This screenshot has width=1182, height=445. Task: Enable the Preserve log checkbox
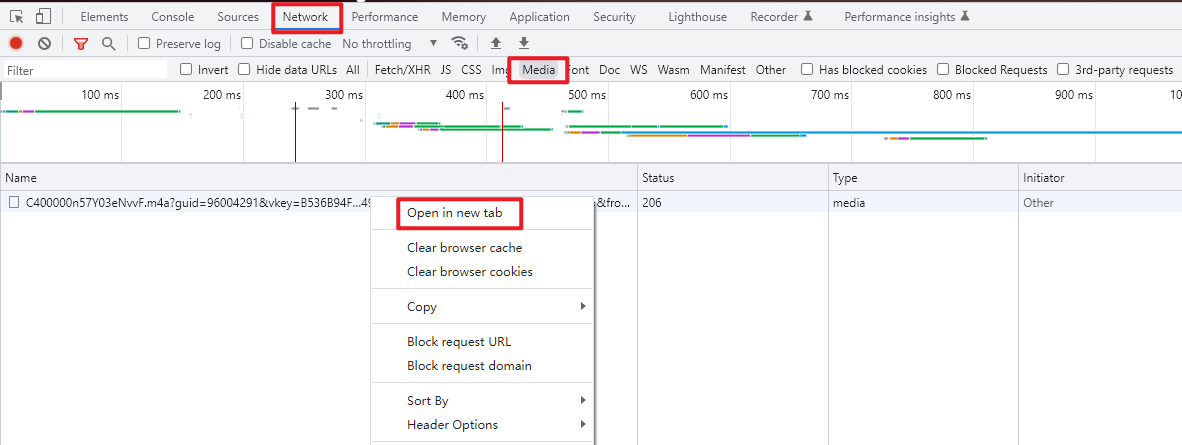(x=144, y=44)
